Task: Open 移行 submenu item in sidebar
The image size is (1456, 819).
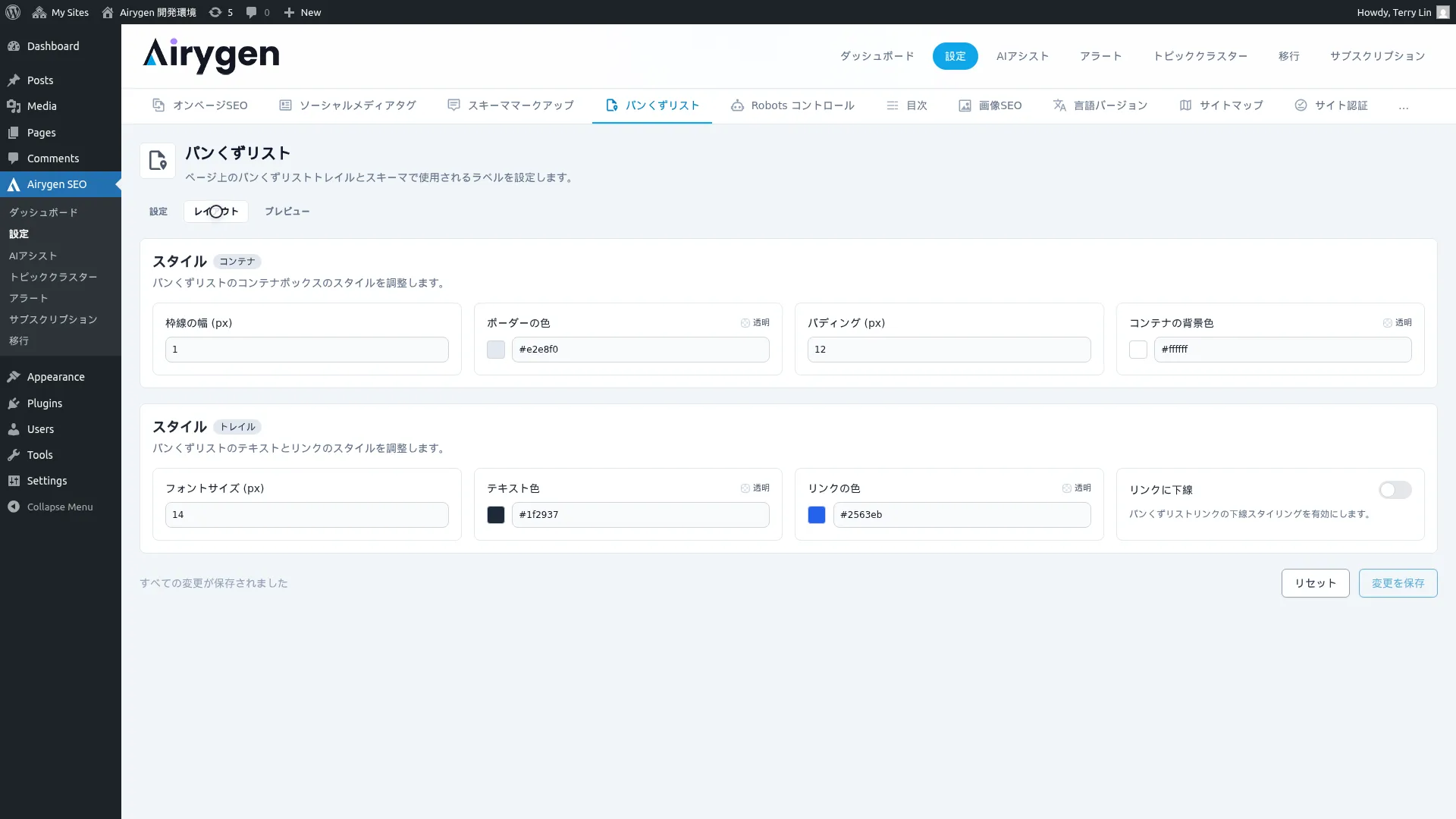Action: [19, 340]
